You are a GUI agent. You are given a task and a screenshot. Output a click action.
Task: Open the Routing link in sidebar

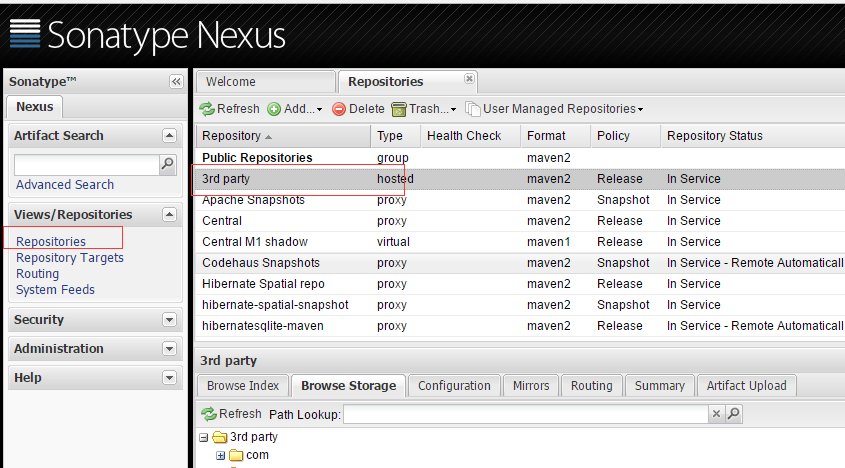click(x=37, y=274)
